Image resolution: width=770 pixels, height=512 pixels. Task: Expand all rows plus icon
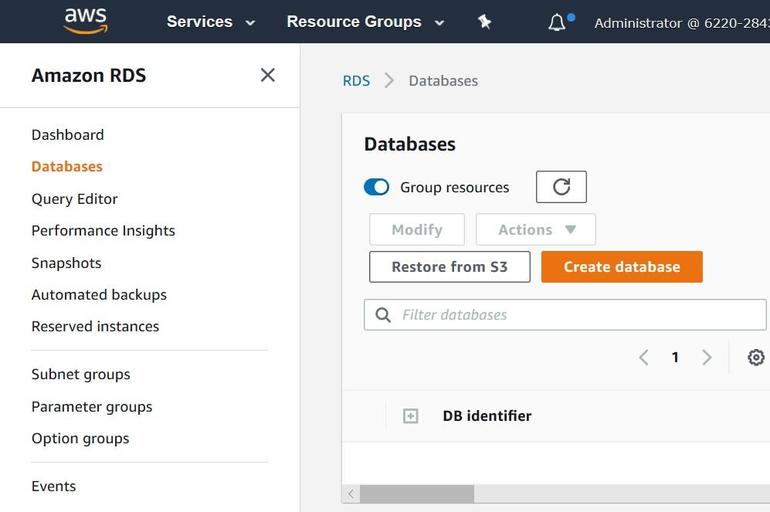pyautogui.click(x=411, y=416)
